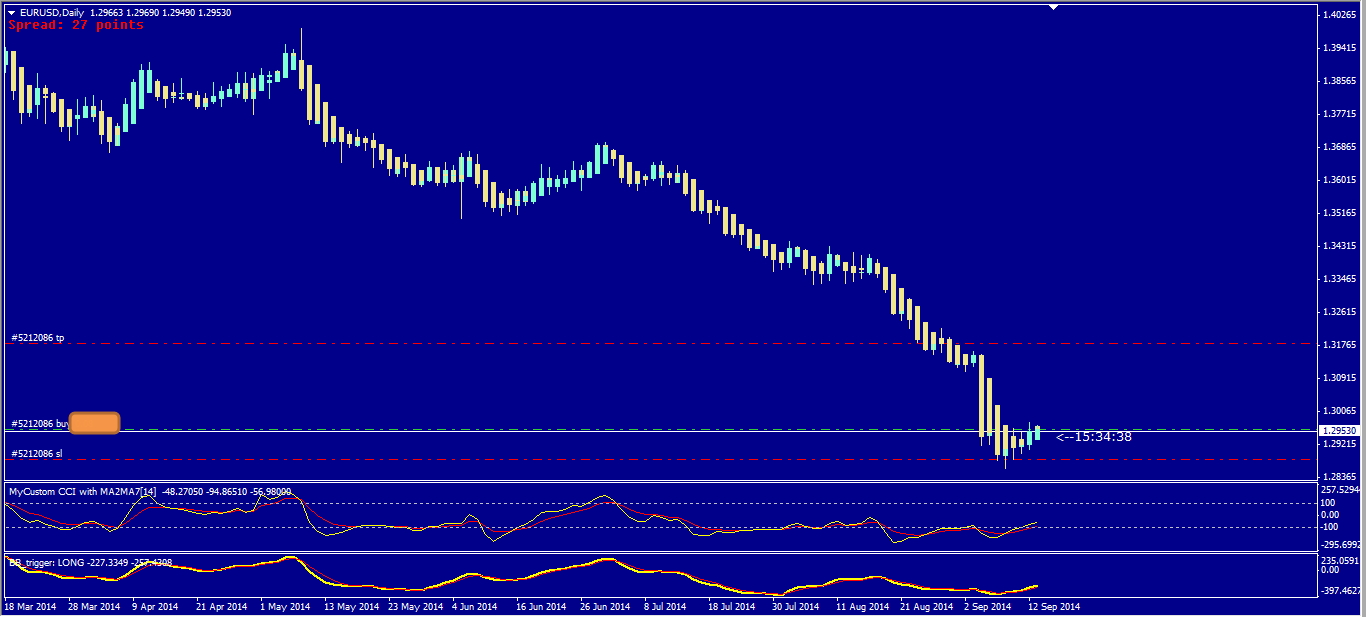The height and width of the screenshot is (617, 1366).
Task: Click the MyCustom CCI with MA2MA7 indicator label
Action: (82, 492)
